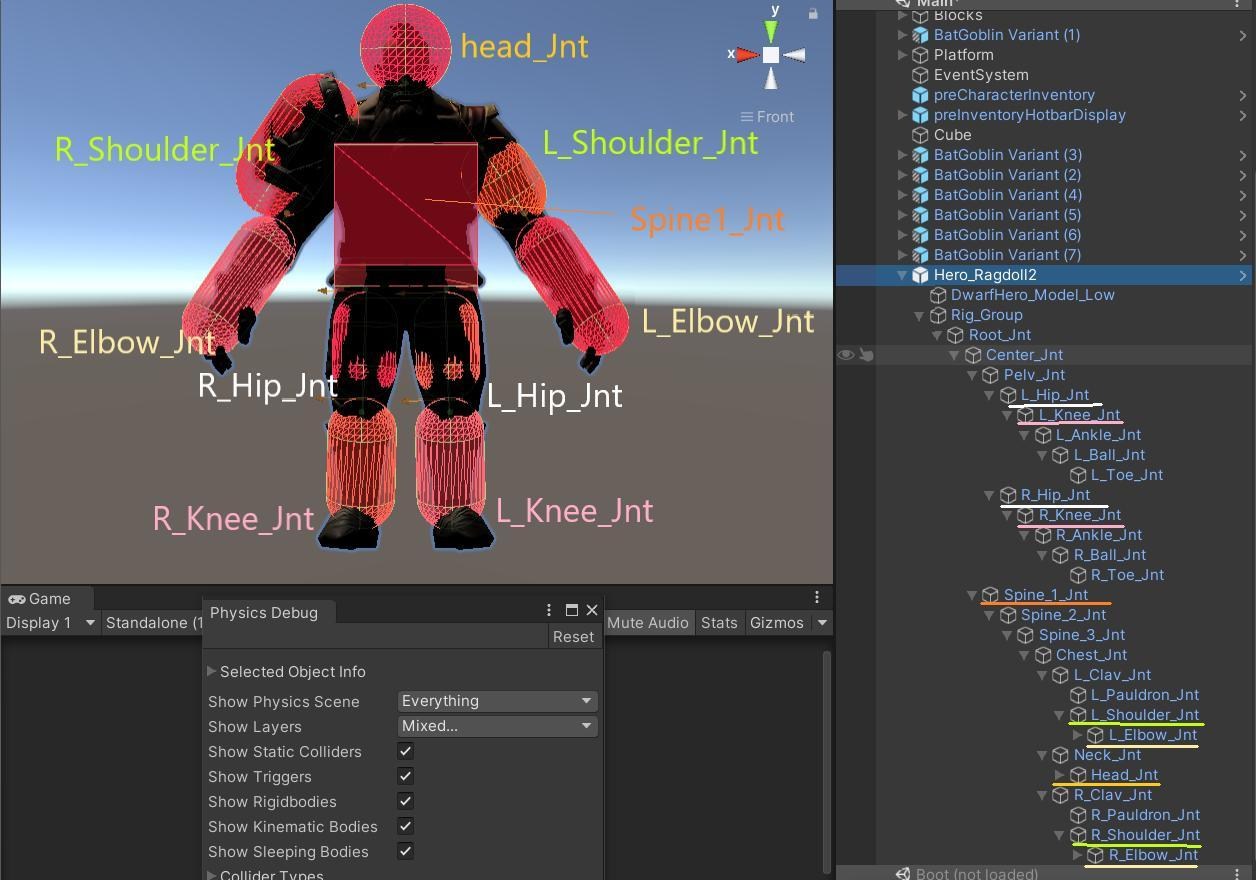The height and width of the screenshot is (880, 1256).
Task: Click Spine_1_Jnt object icon
Action: pyautogui.click(x=990, y=595)
